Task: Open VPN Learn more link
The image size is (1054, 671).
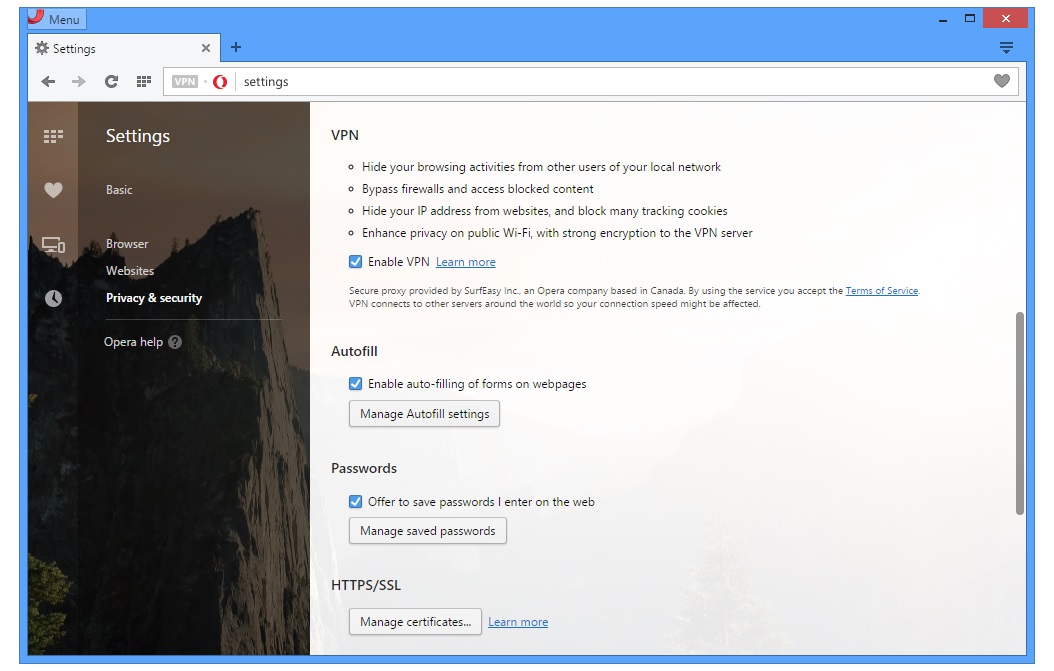Action: [x=465, y=262]
